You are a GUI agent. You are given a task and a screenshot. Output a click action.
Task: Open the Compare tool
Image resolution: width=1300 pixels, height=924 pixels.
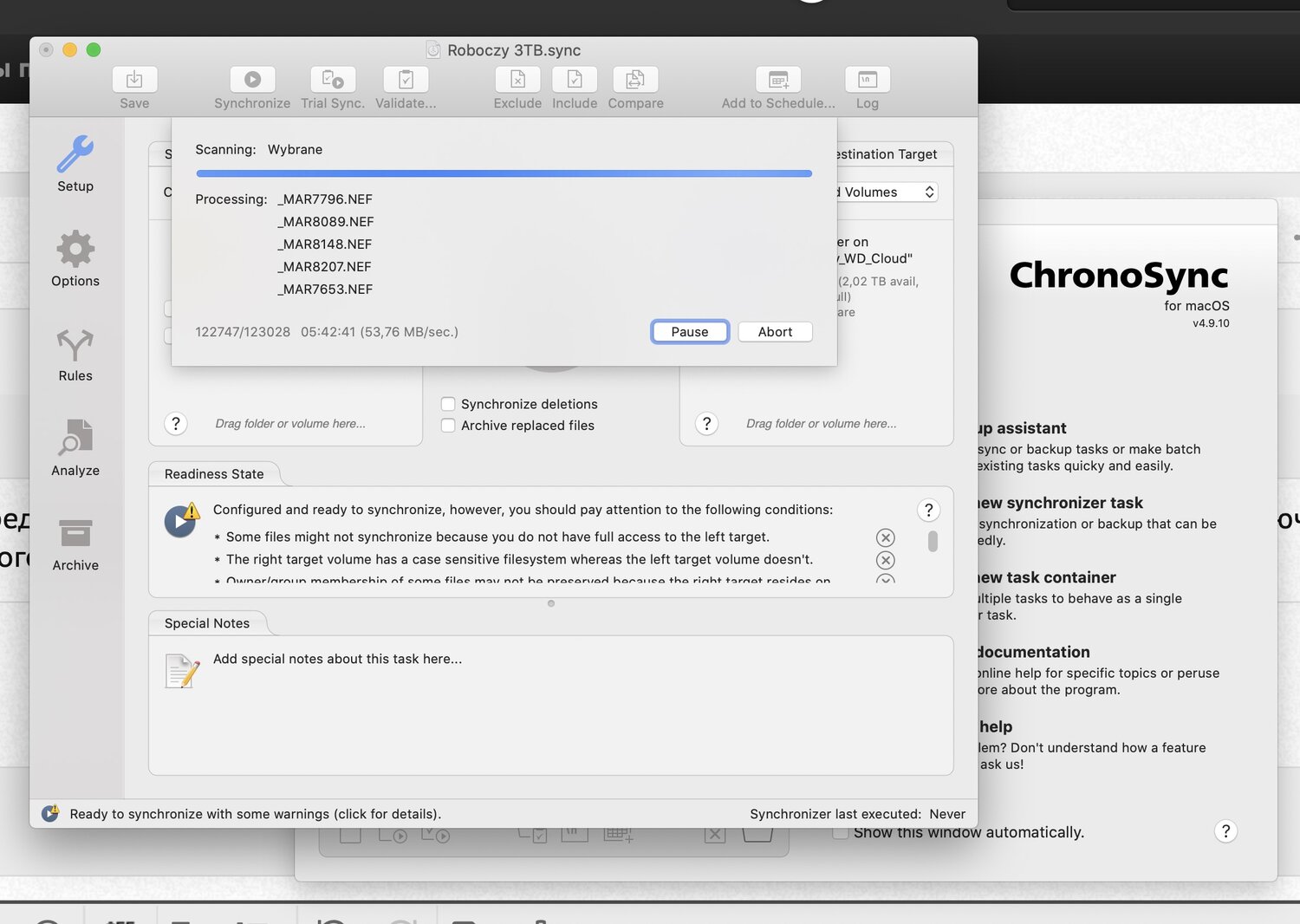635,80
